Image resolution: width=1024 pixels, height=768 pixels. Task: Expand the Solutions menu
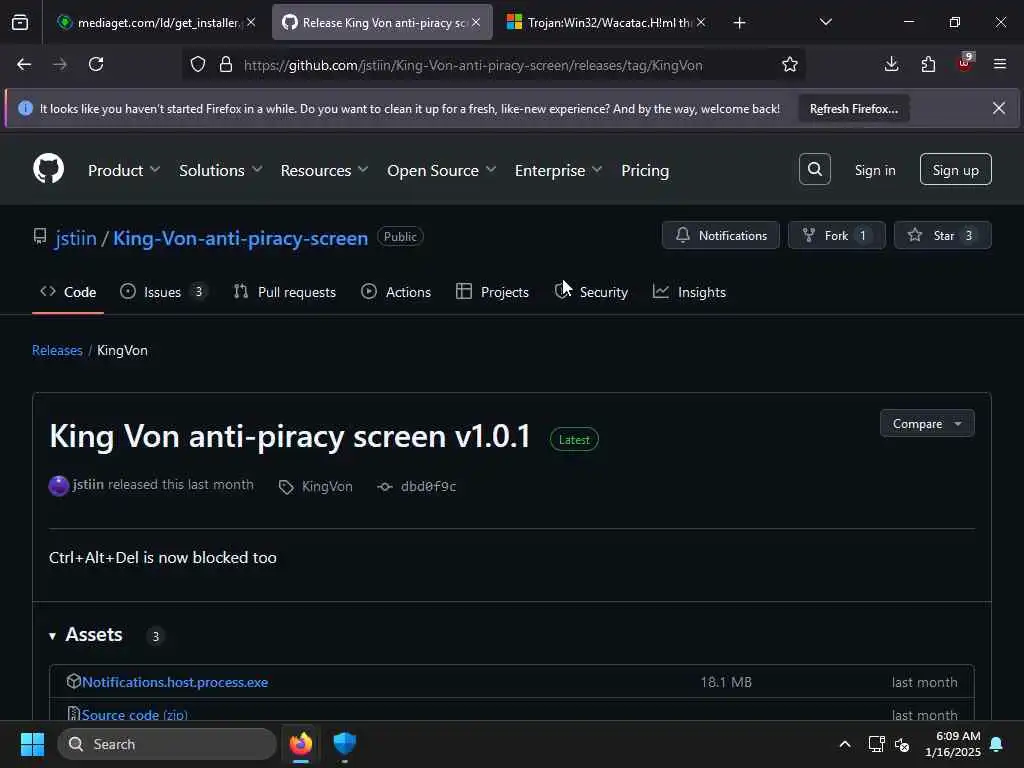click(221, 170)
